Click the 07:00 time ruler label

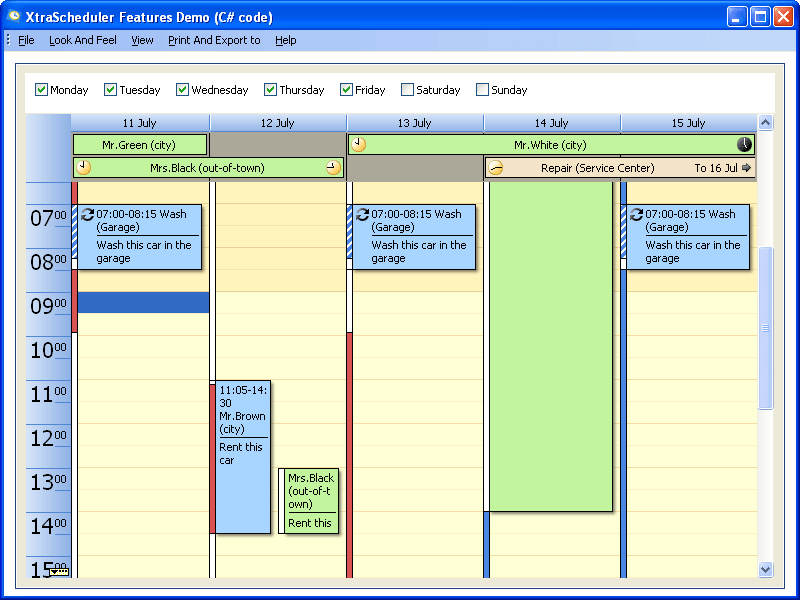click(x=48, y=218)
